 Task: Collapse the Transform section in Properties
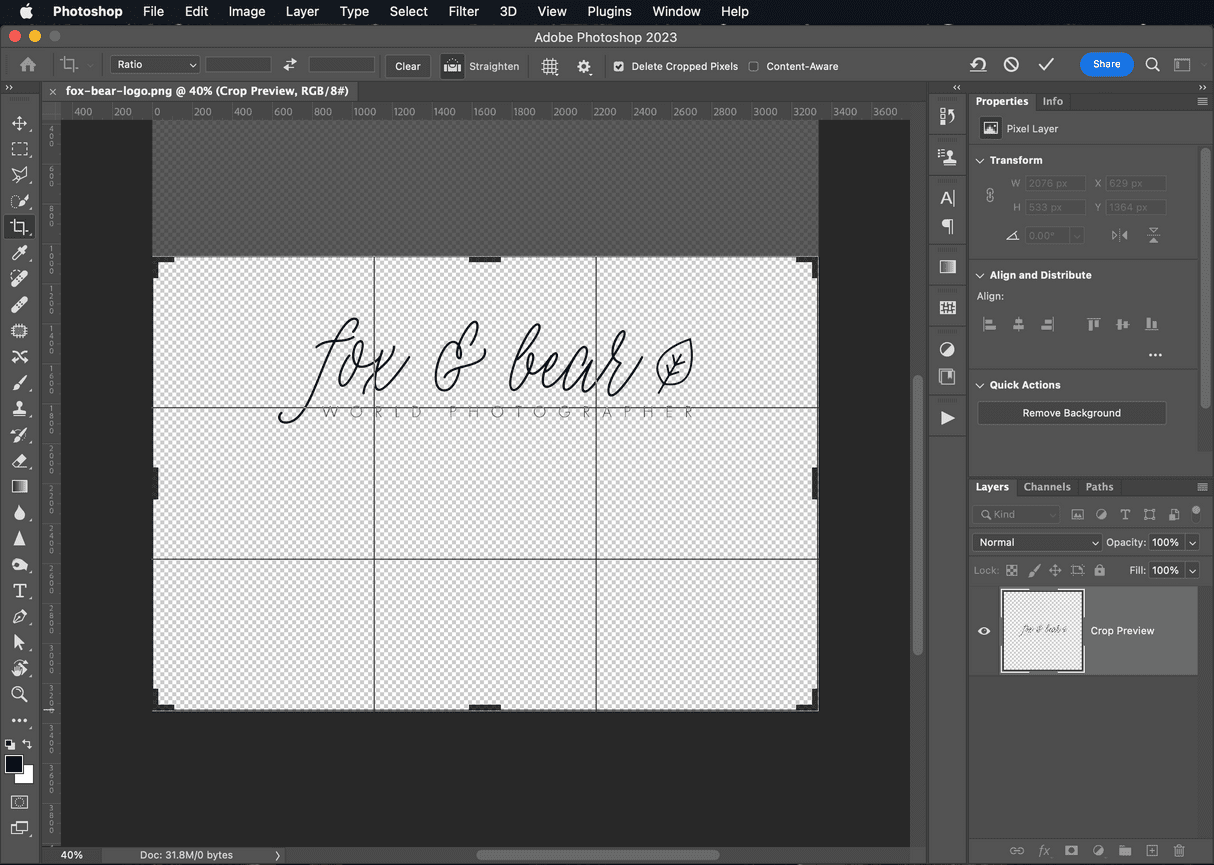tap(979, 160)
